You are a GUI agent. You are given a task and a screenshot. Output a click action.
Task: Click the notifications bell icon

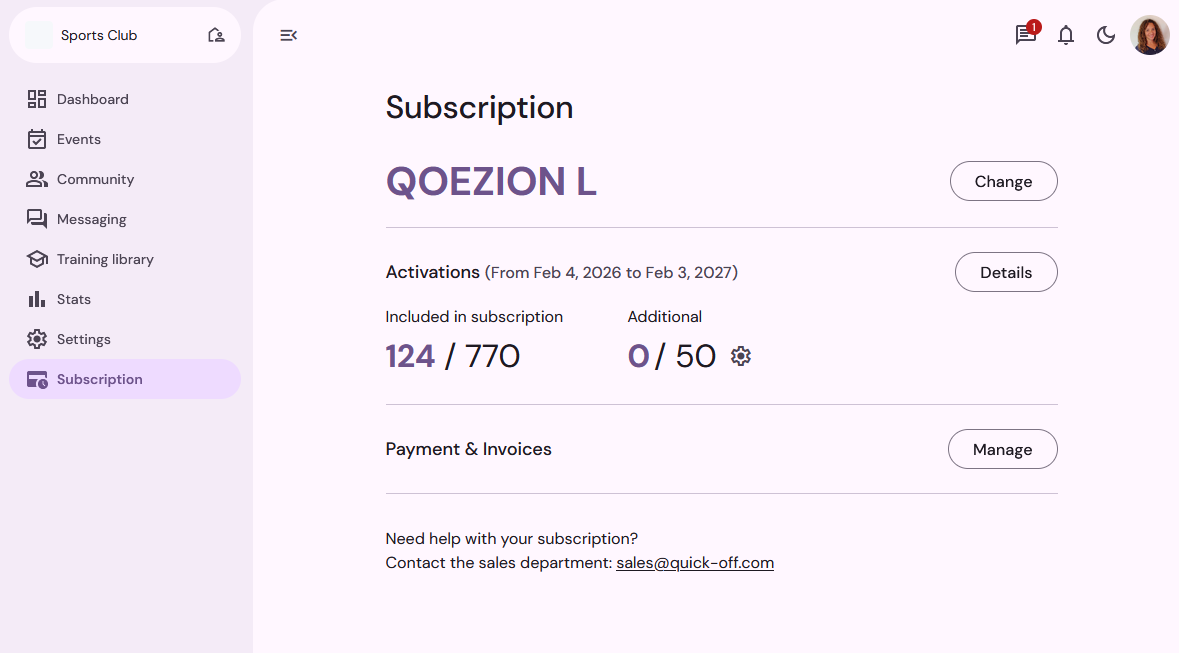(x=1066, y=36)
